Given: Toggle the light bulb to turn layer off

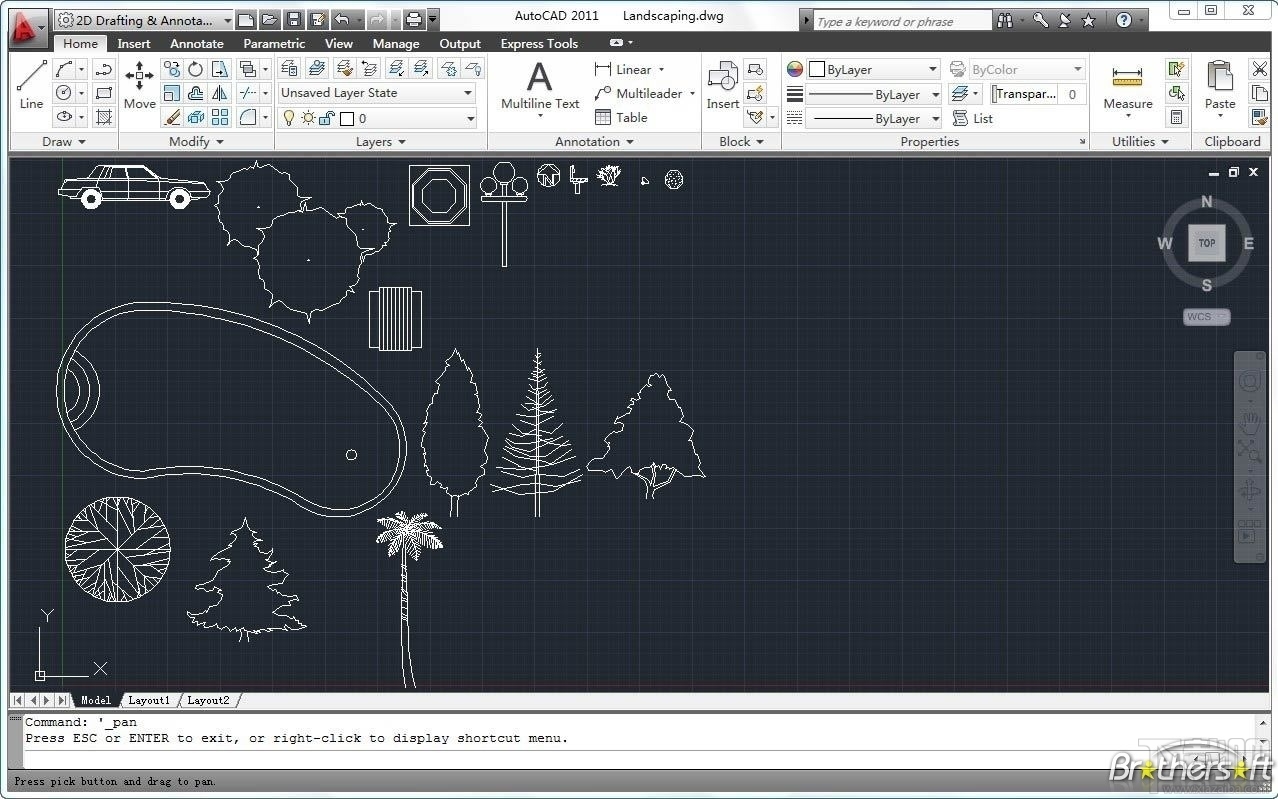Looking at the screenshot, I should (x=288, y=117).
